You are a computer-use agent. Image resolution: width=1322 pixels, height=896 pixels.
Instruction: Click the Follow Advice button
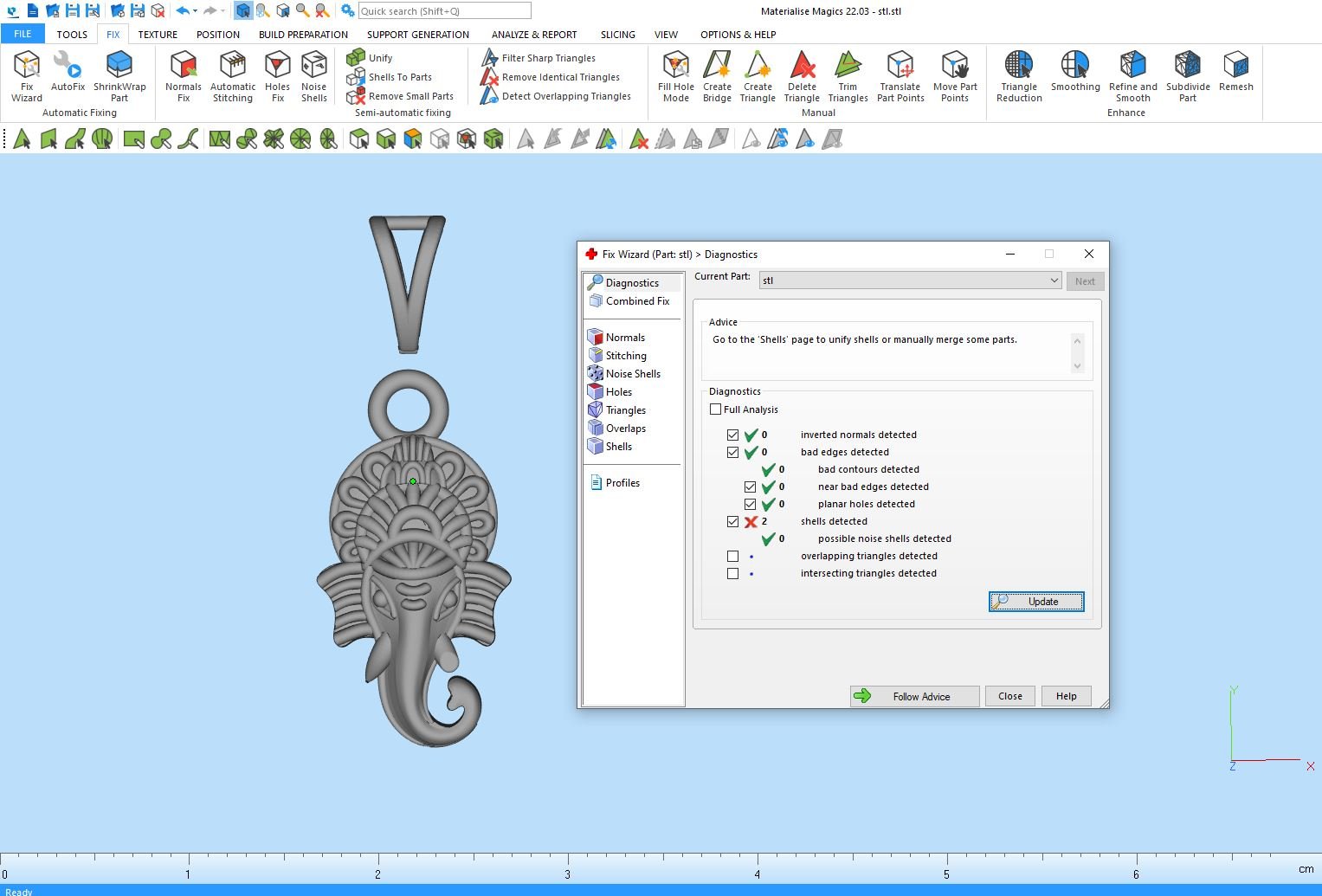[x=914, y=697]
